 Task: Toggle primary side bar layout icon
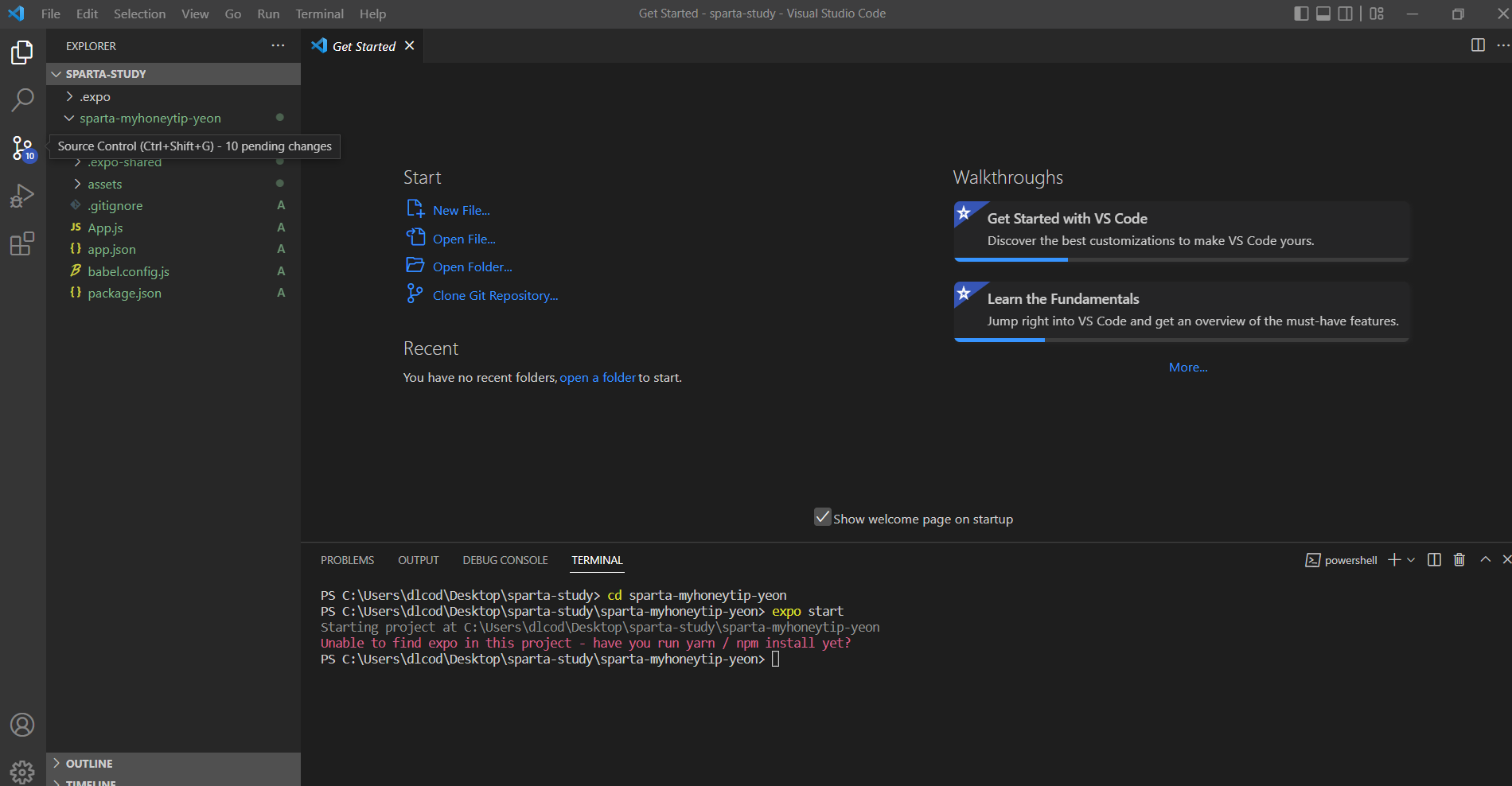[1302, 14]
